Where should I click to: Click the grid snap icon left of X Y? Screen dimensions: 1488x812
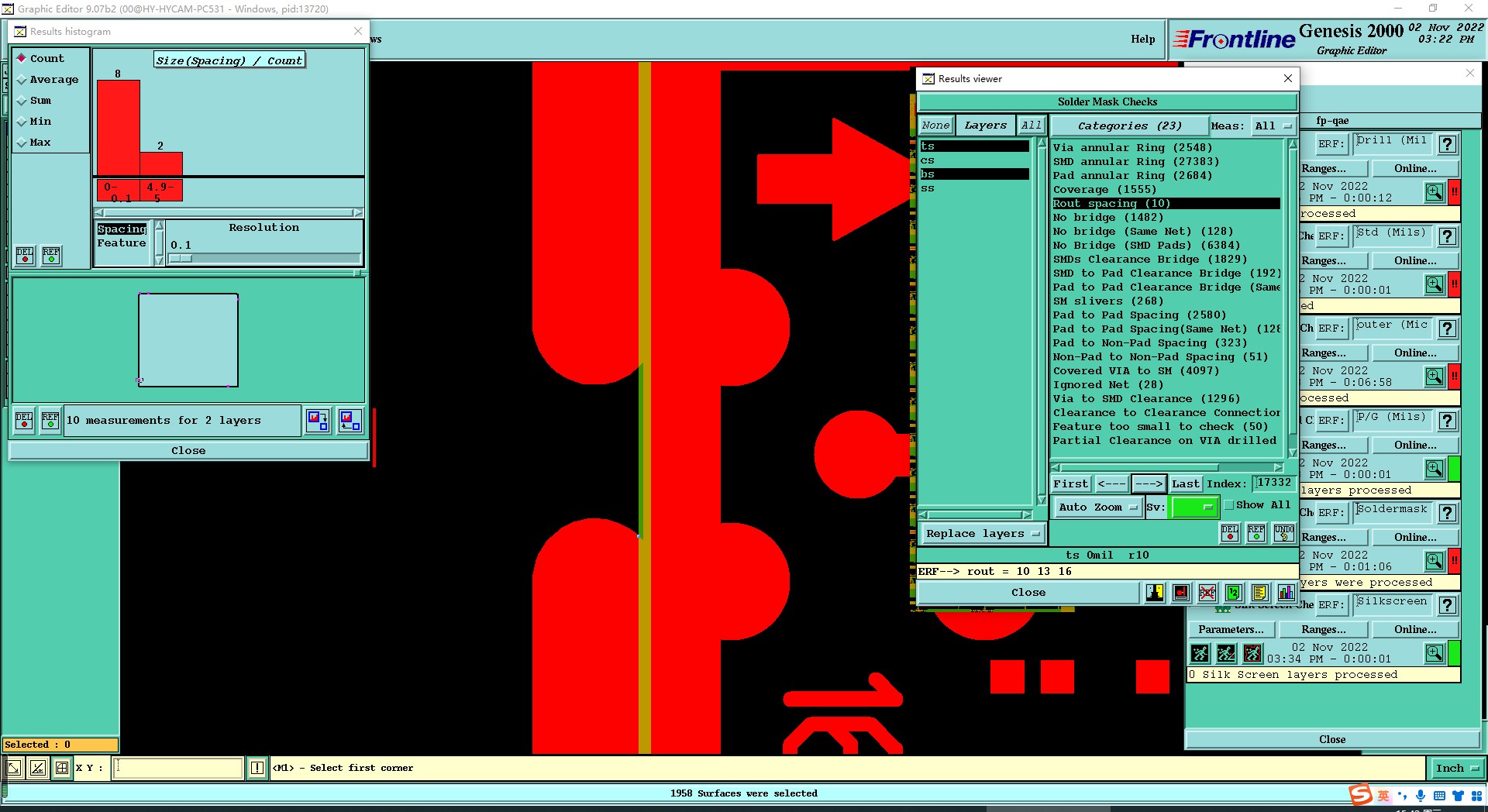pyautogui.click(x=62, y=768)
